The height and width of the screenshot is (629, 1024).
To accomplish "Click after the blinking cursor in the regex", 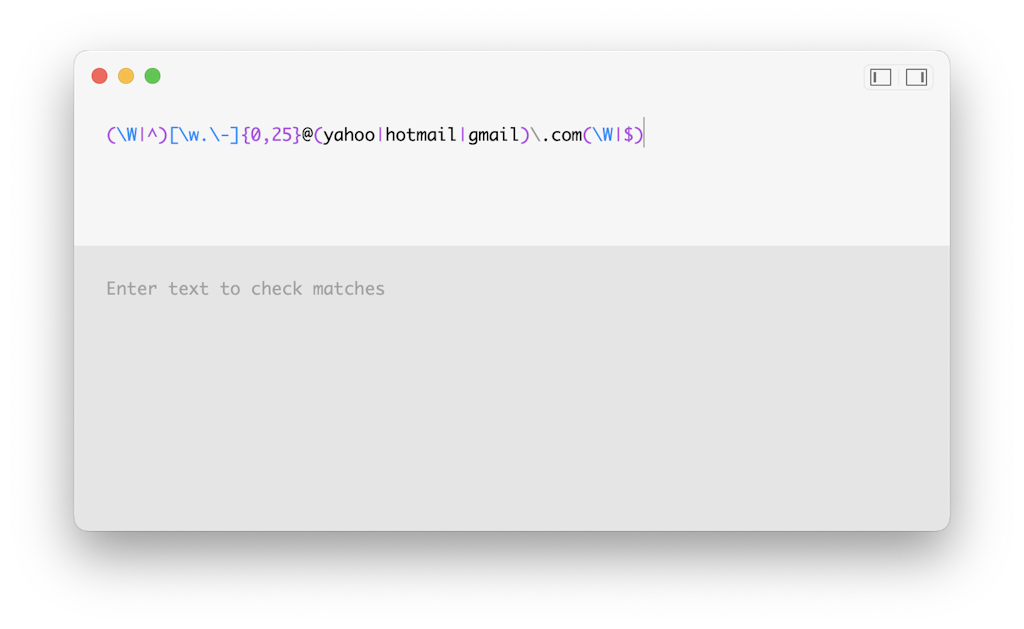I will (x=650, y=133).
